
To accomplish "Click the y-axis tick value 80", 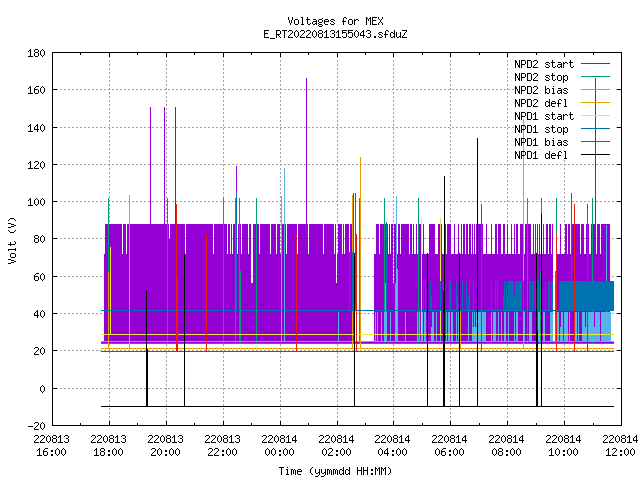I will [x=39, y=239].
